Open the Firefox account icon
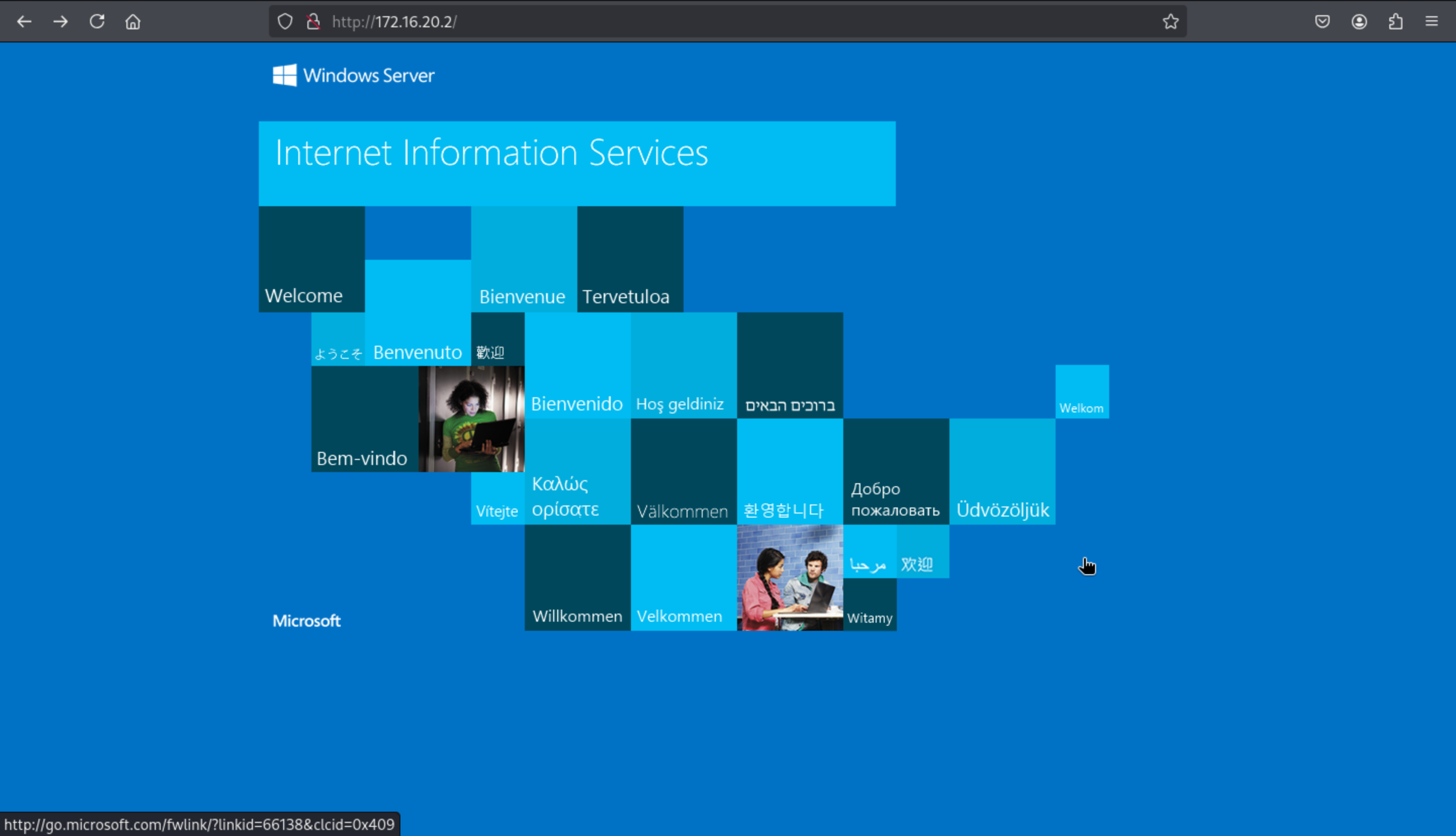Viewport: 1456px width, 836px height. click(x=1359, y=22)
